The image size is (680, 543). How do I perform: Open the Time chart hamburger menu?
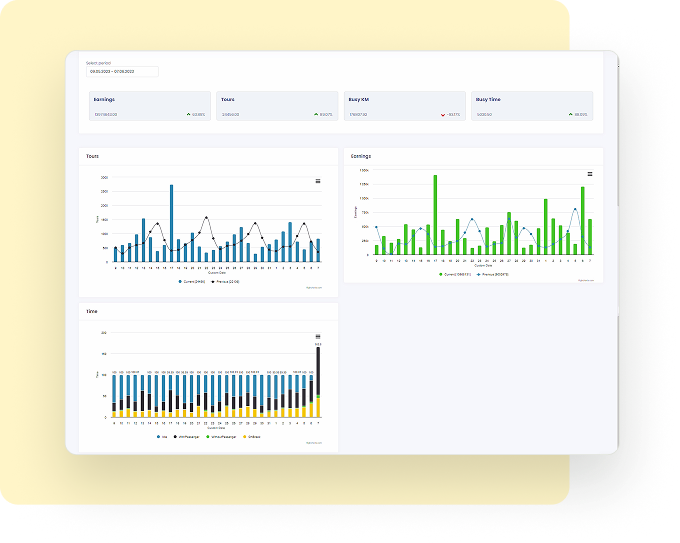point(318,337)
